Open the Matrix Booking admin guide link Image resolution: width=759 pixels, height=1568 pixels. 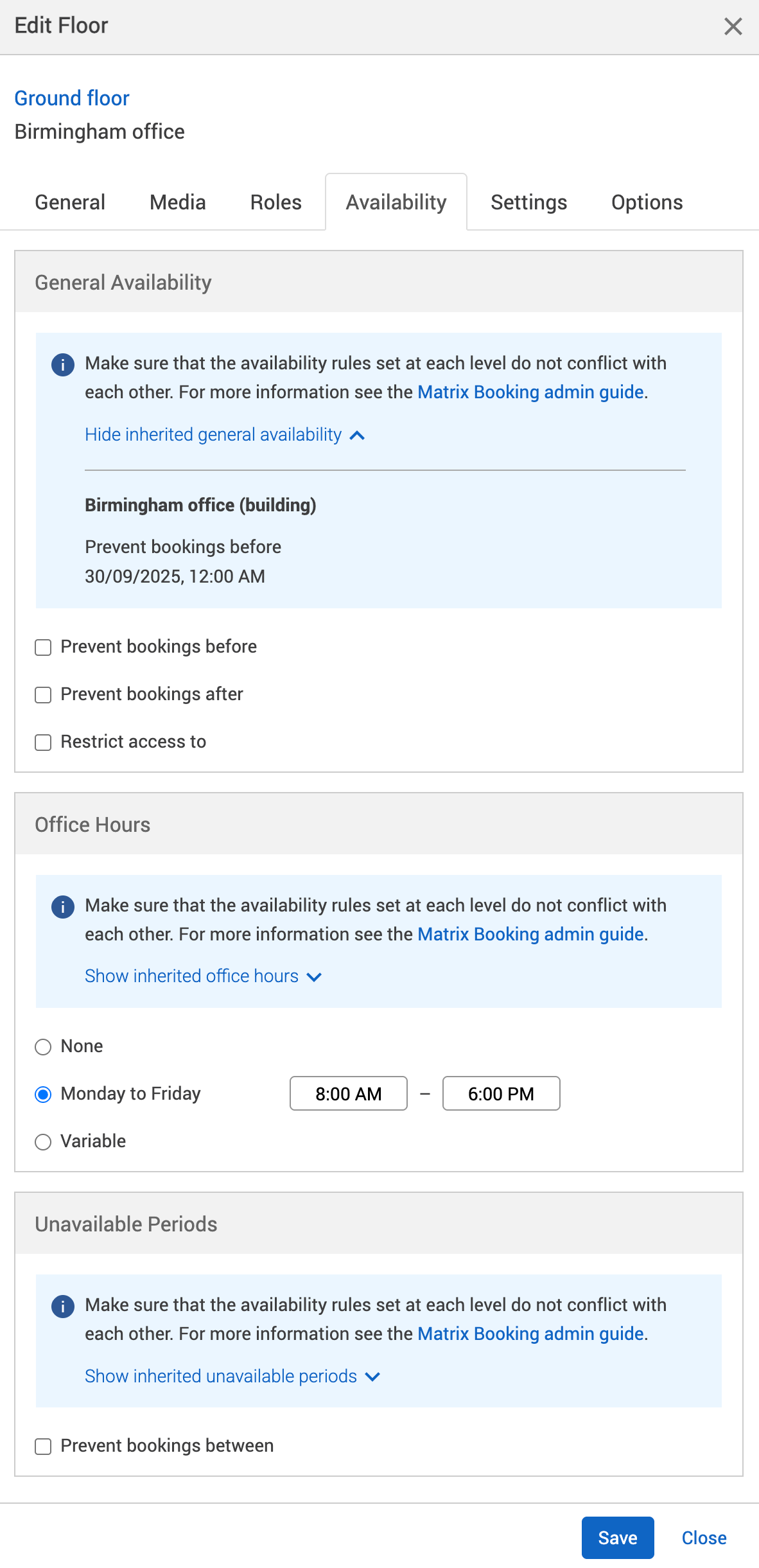530,392
